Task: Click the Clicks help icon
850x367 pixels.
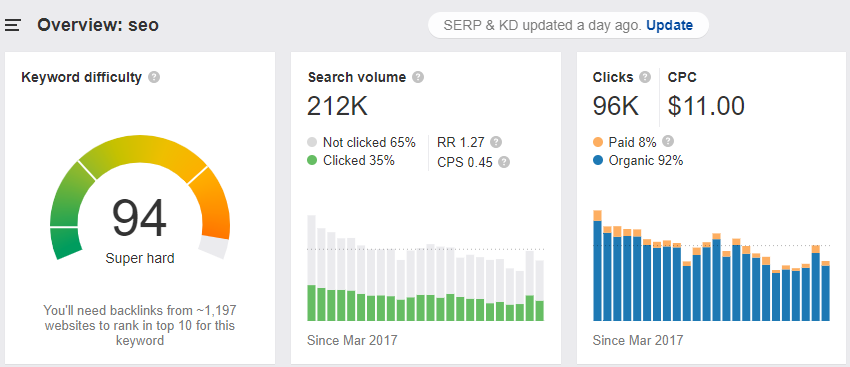Action: tap(645, 78)
